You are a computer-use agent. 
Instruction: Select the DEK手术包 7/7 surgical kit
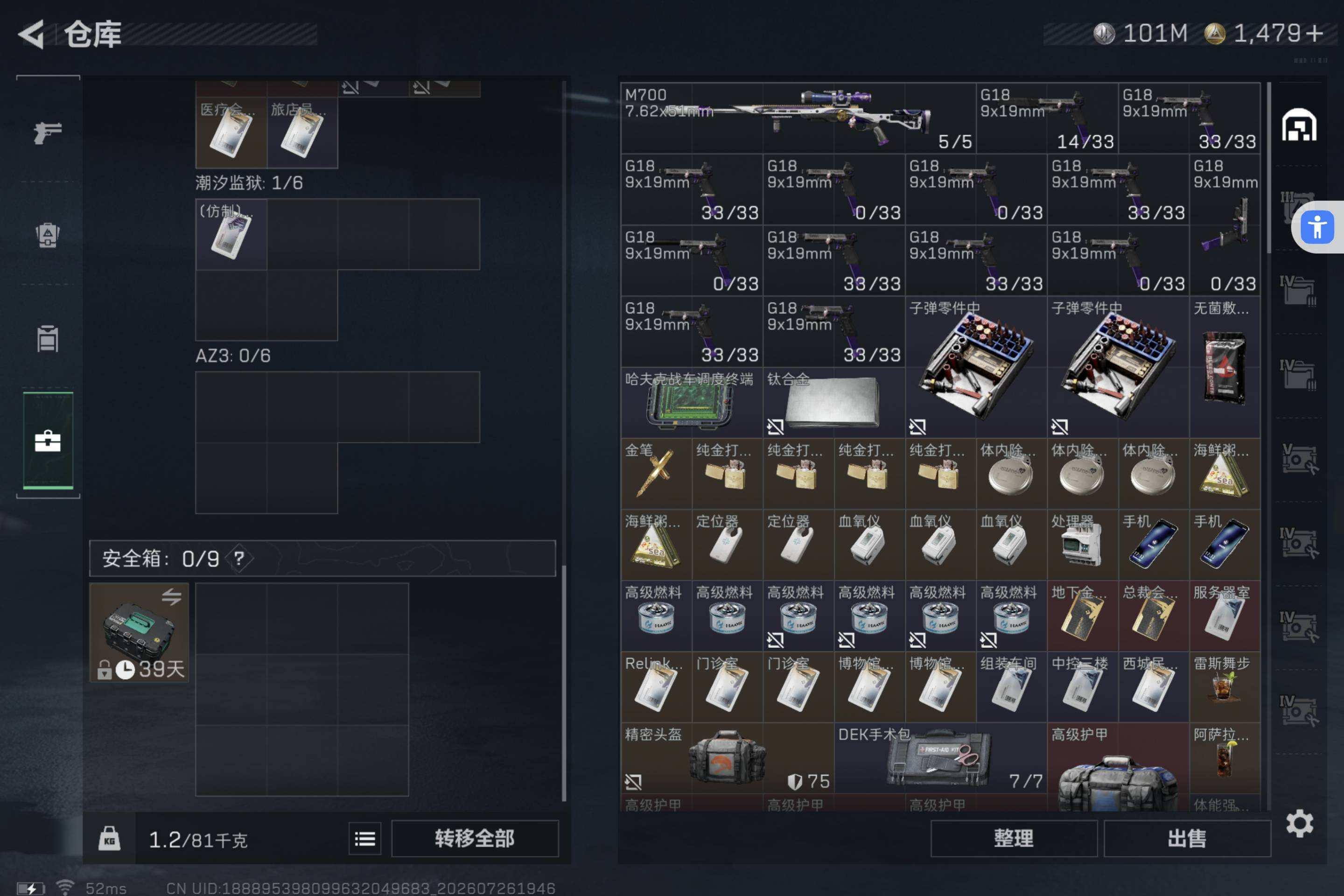pyautogui.click(x=941, y=758)
